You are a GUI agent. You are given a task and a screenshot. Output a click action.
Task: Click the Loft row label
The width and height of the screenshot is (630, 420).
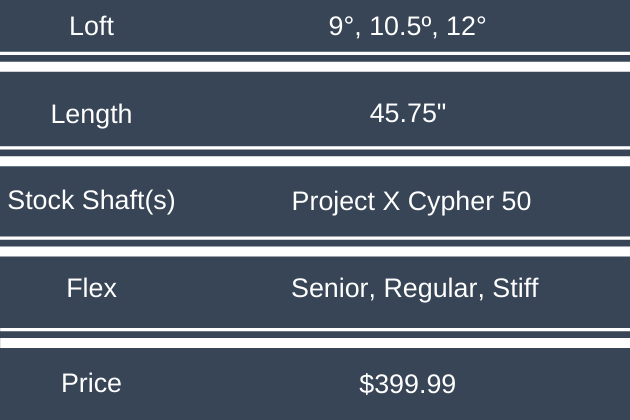(x=92, y=27)
